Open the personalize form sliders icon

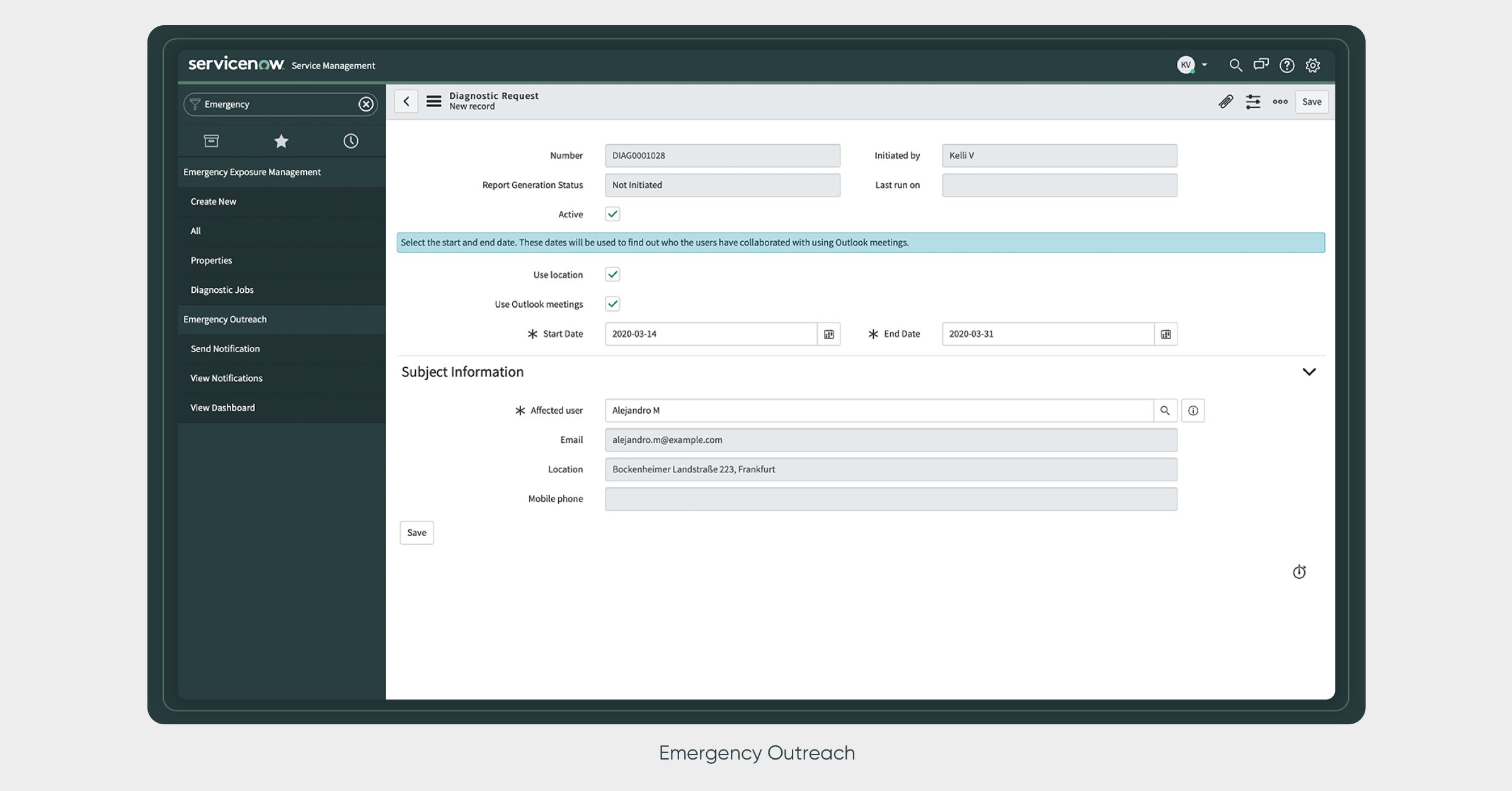(1252, 101)
